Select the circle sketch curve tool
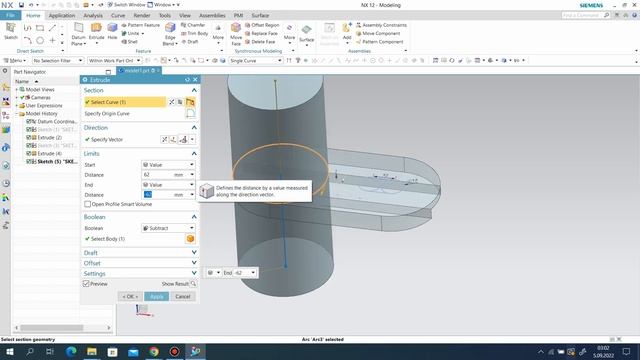 pos(40,40)
